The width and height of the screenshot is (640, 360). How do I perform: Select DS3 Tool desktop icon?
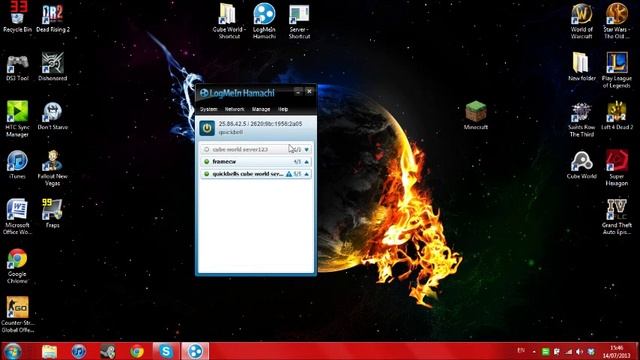17,68
